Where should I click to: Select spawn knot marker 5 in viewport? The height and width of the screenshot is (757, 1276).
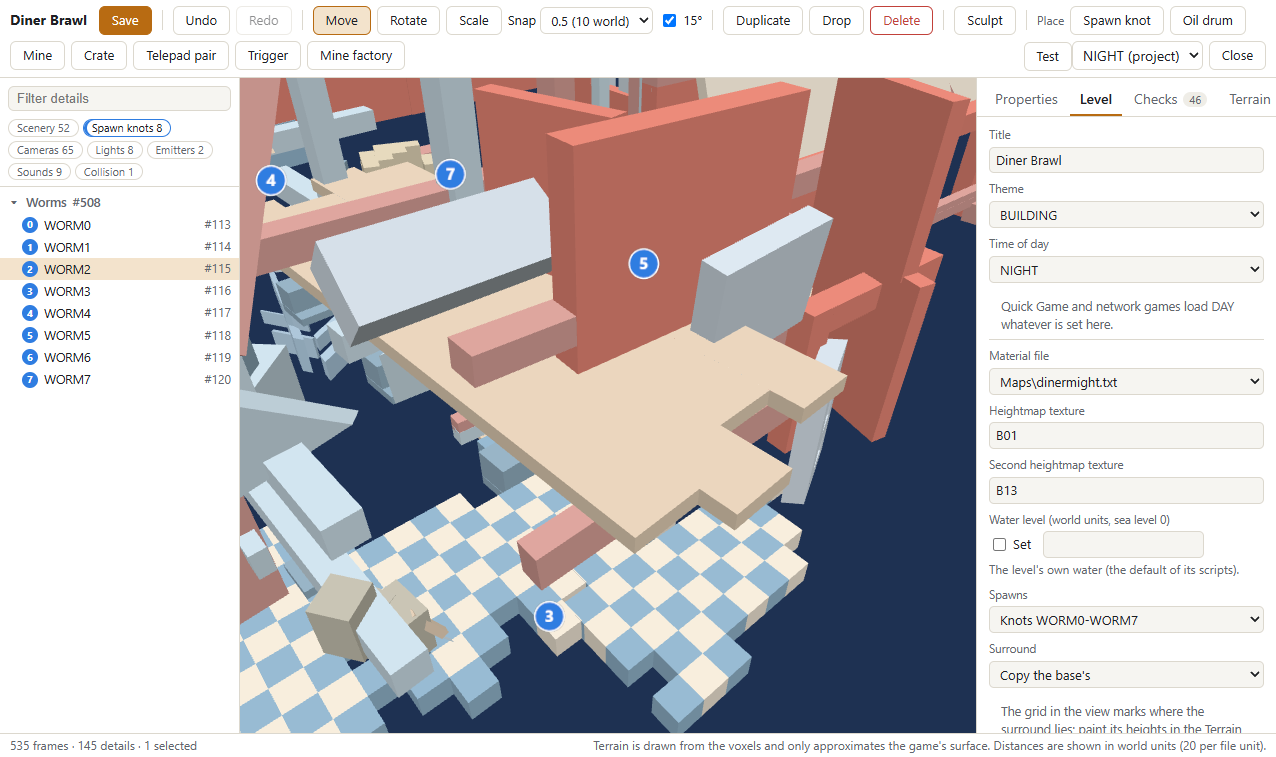tap(644, 264)
